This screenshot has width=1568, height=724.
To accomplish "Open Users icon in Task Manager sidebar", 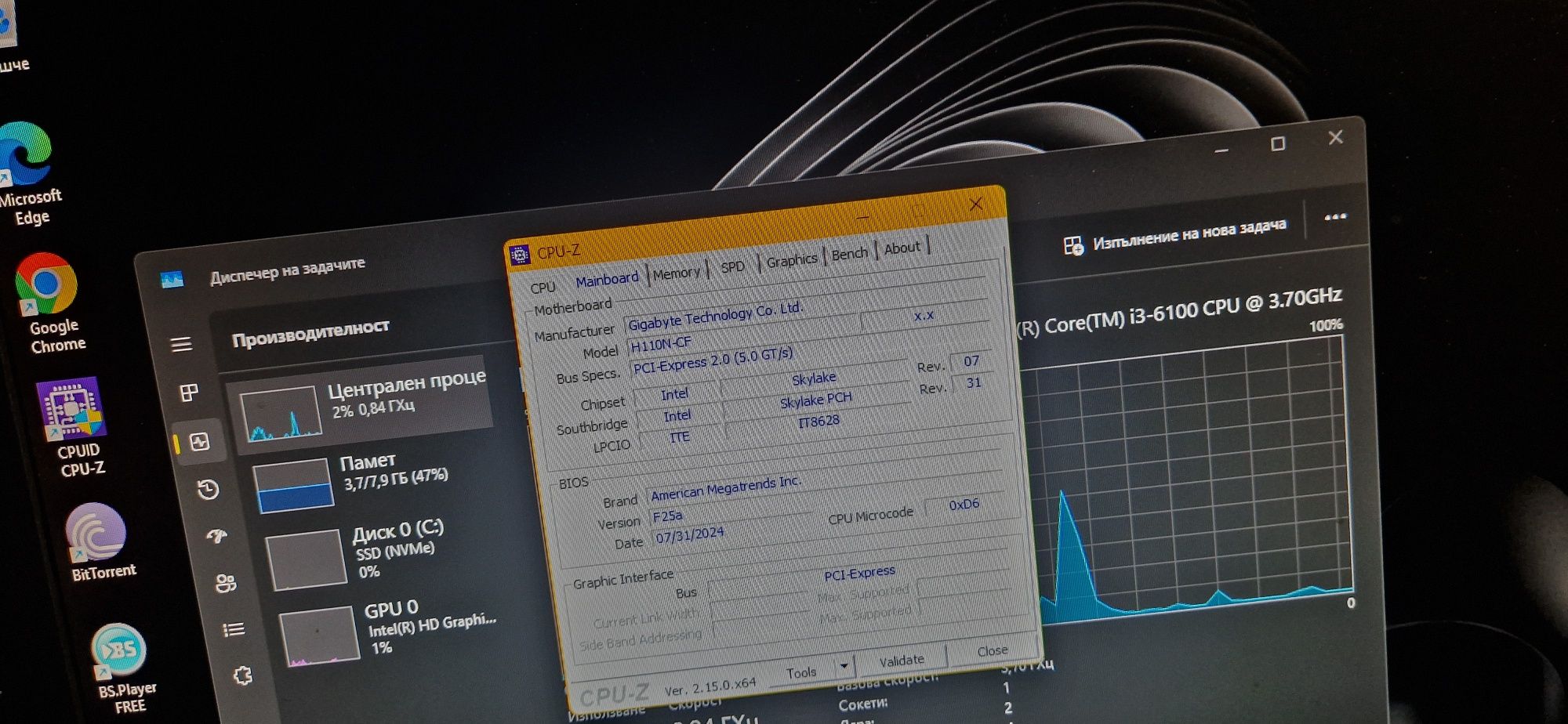I will 226,583.
